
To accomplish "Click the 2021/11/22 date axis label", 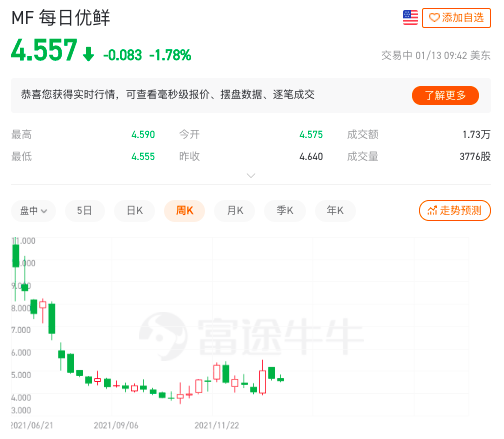I will 217,425.
